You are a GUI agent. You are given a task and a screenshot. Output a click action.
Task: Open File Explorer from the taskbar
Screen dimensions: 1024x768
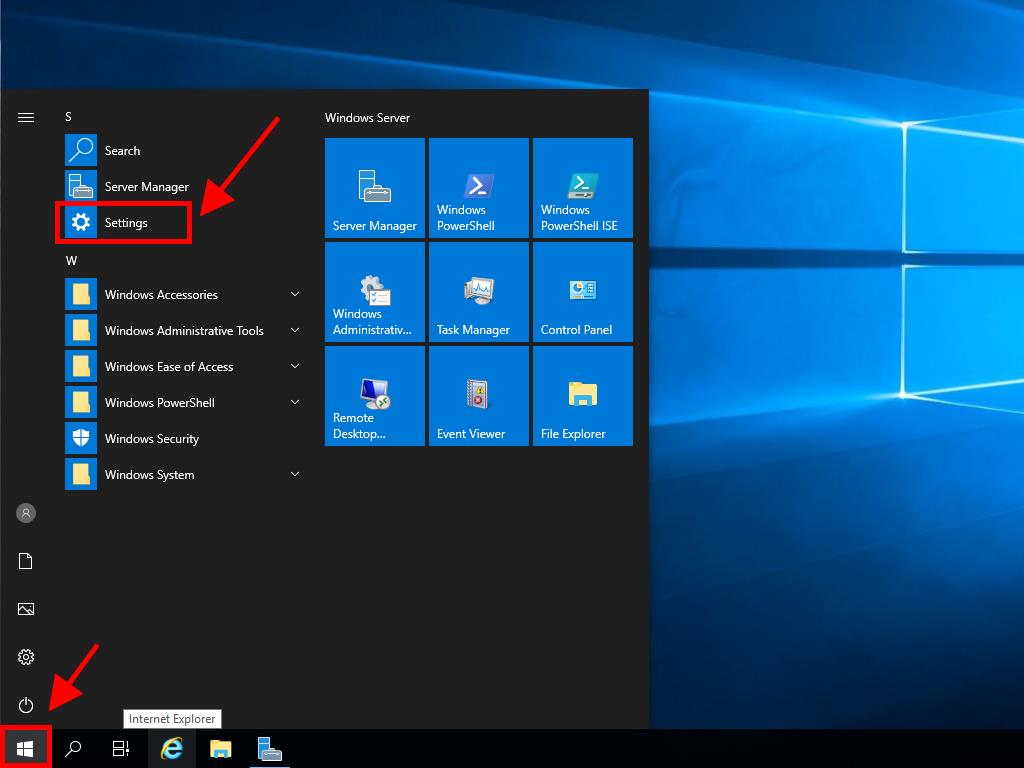click(x=221, y=748)
